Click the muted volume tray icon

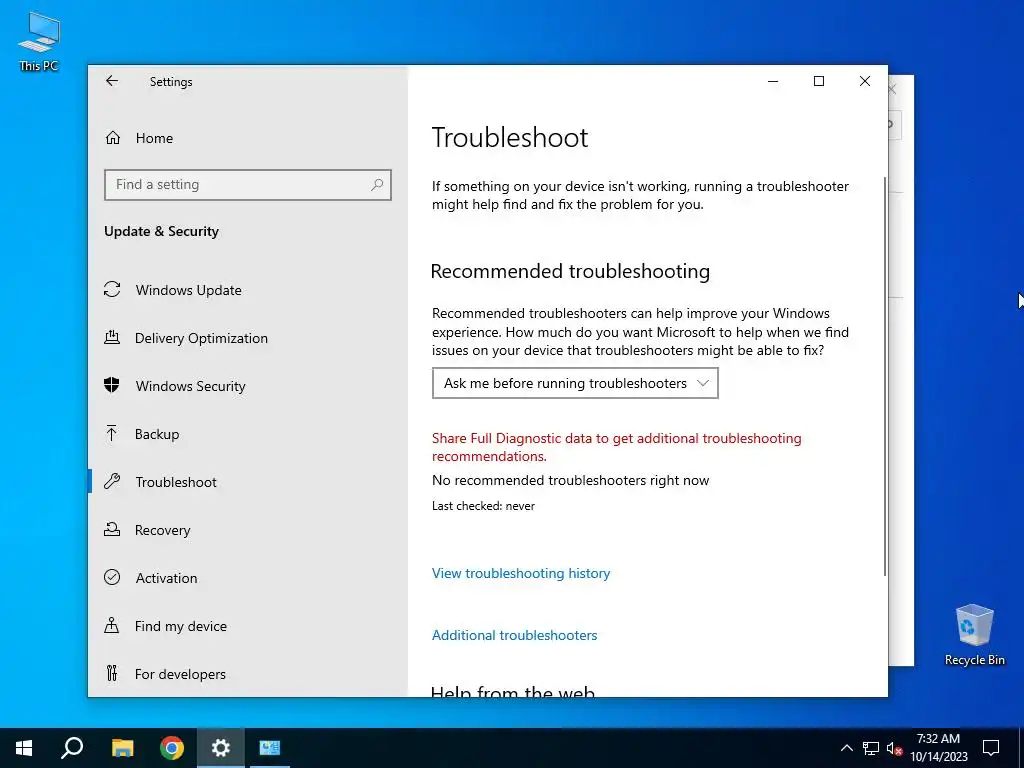[894, 748]
